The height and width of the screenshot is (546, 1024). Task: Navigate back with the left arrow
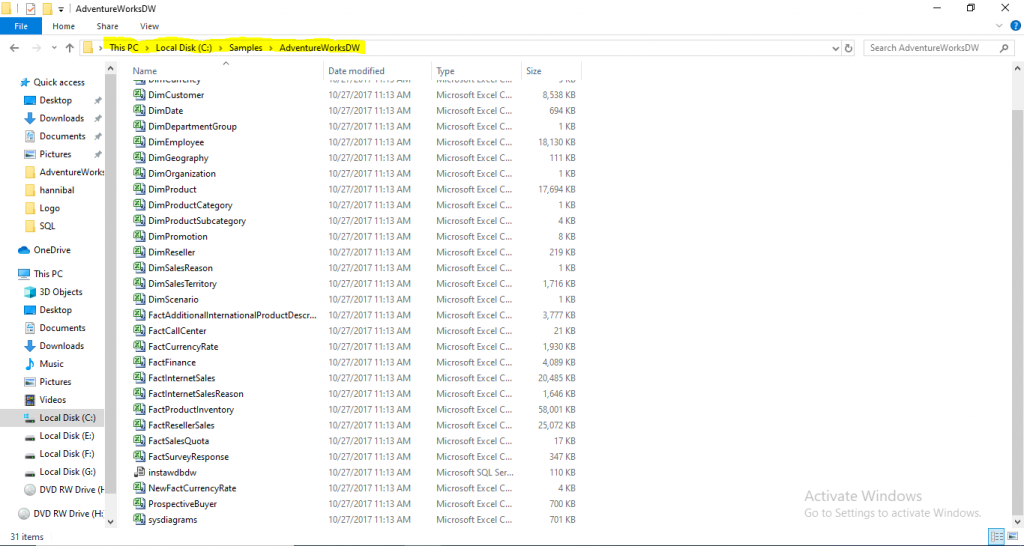[14, 48]
